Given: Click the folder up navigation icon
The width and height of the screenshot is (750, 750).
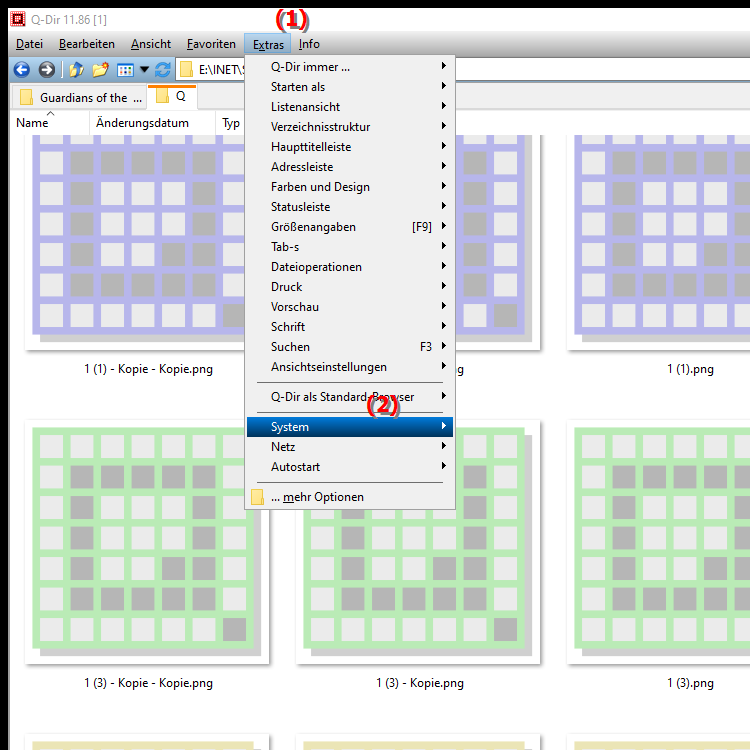Looking at the screenshot, I should (x=77, y=70).
